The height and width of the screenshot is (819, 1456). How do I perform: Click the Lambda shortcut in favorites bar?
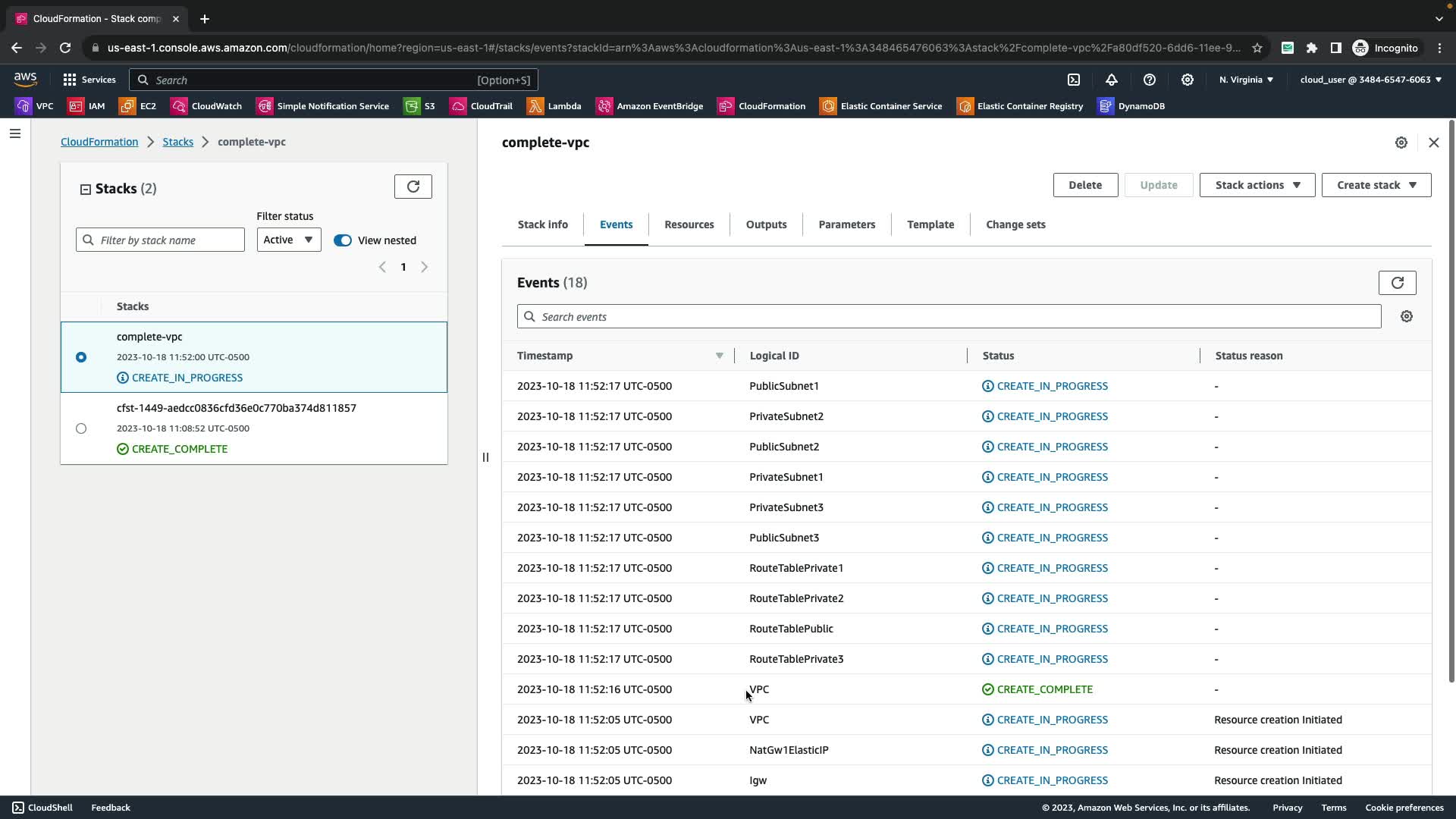pos(554,106)
